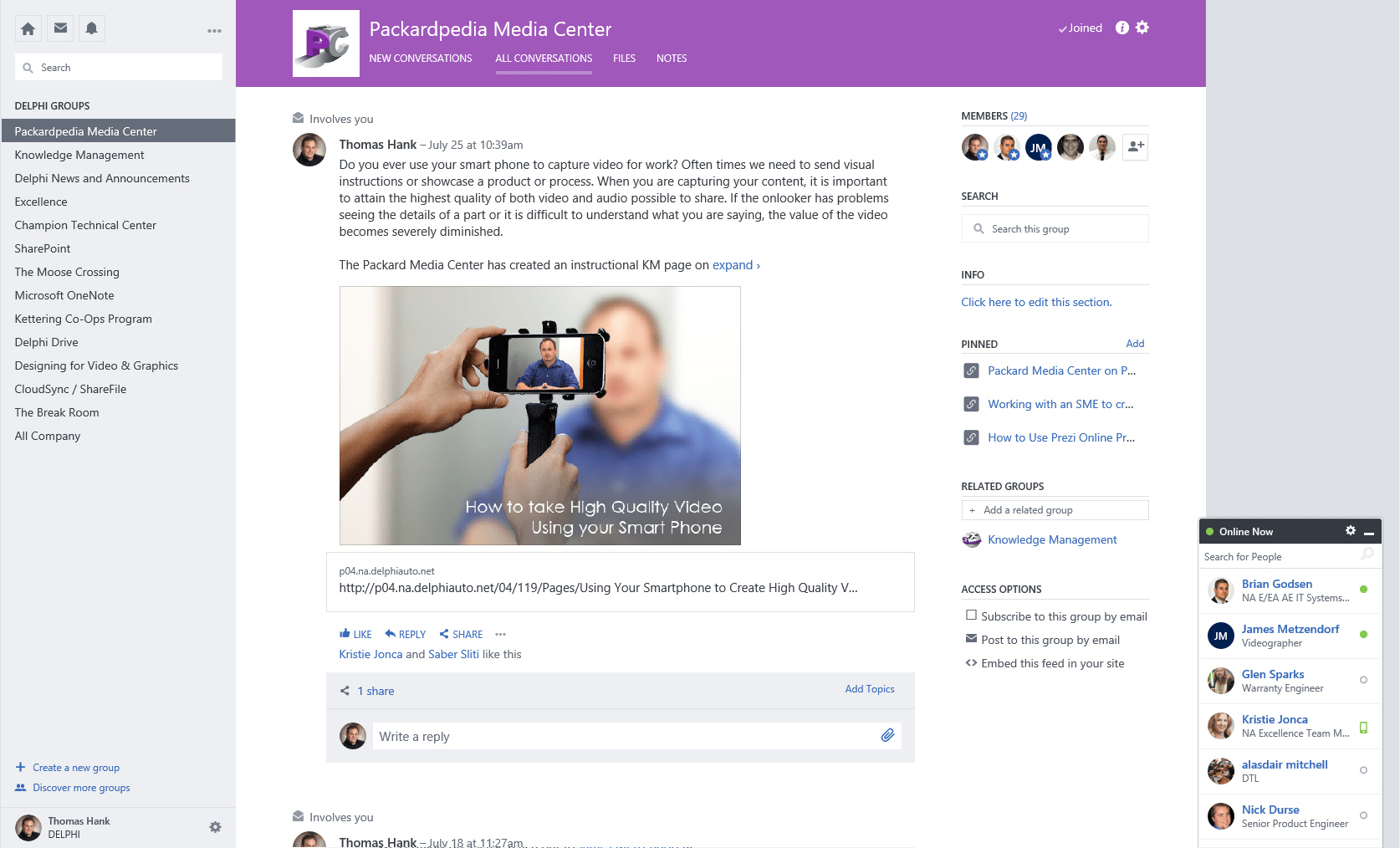
Task: Expand the truncated post text
Action: click(x=736, y=265)
